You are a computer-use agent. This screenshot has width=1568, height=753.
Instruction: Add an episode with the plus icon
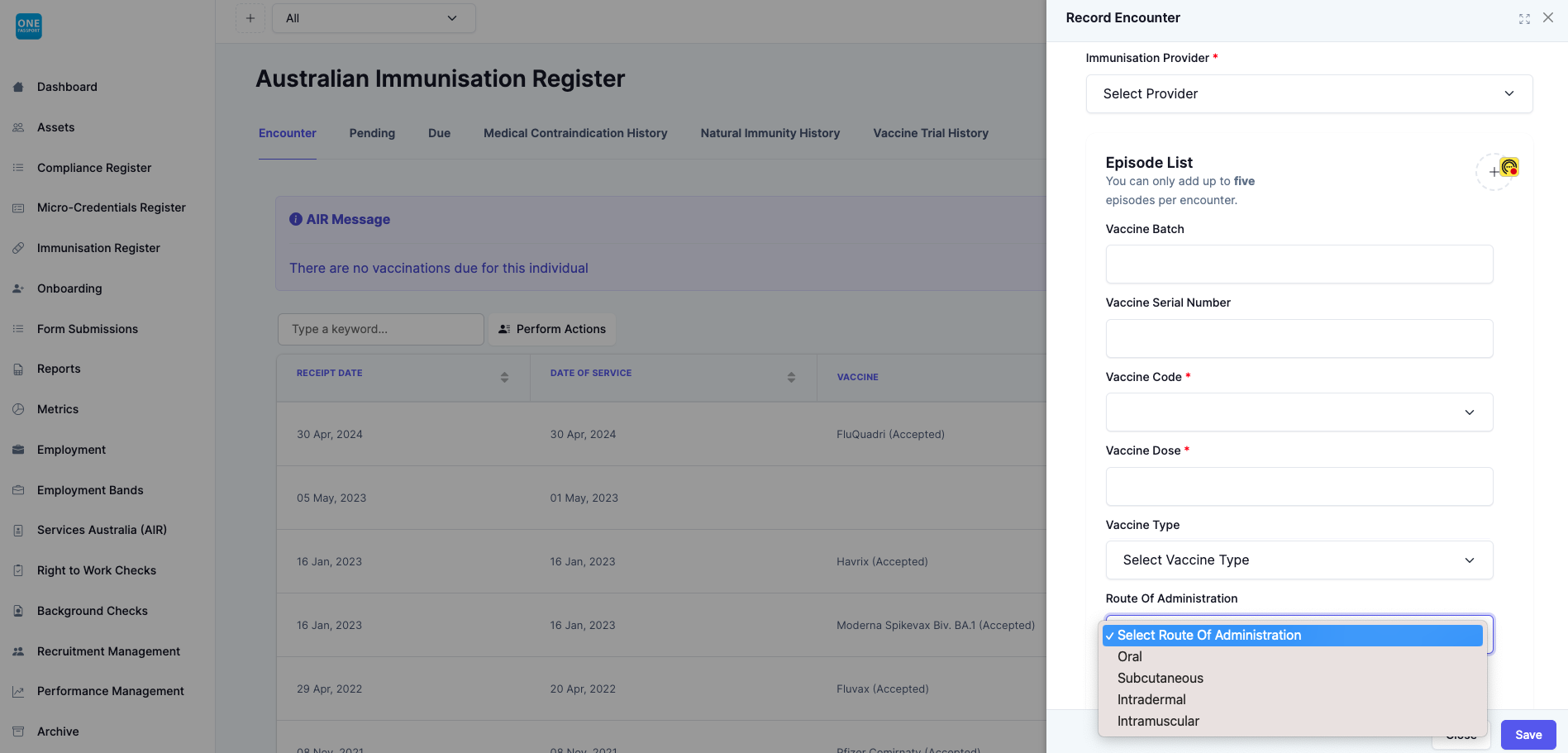point(1494,172)
